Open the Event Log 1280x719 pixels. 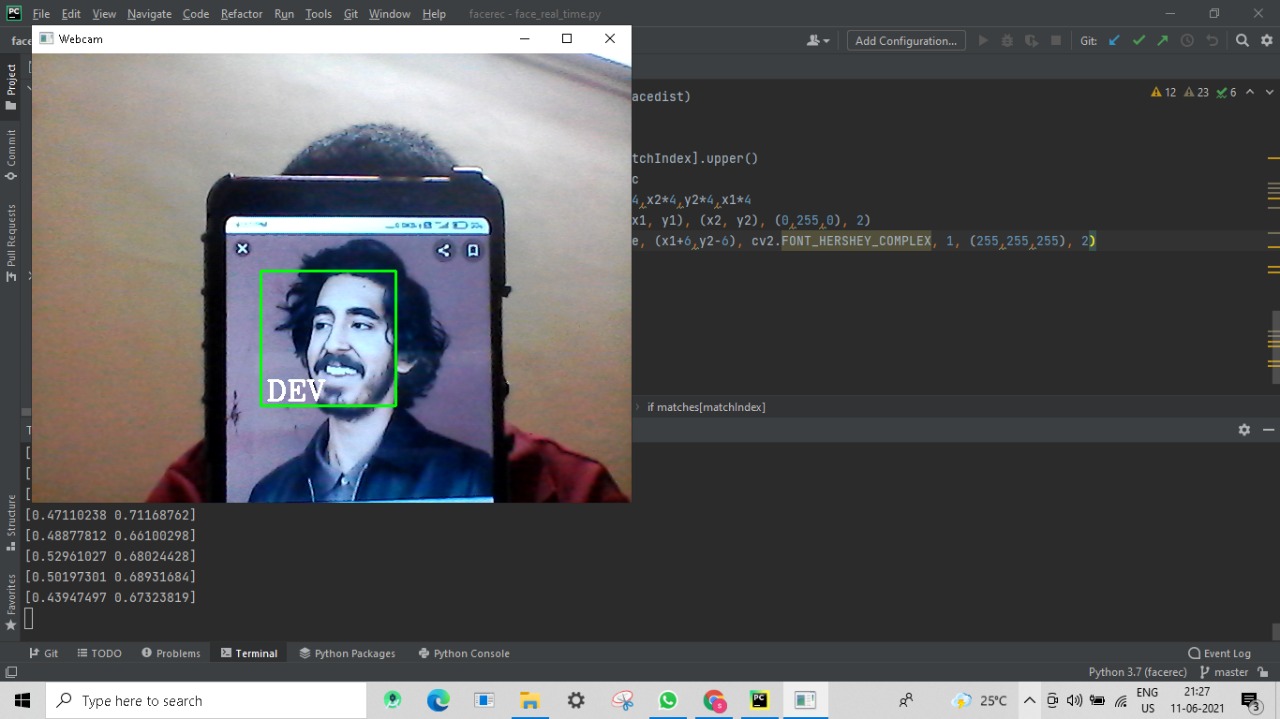pyautogui.click(x=1219, y=653)
